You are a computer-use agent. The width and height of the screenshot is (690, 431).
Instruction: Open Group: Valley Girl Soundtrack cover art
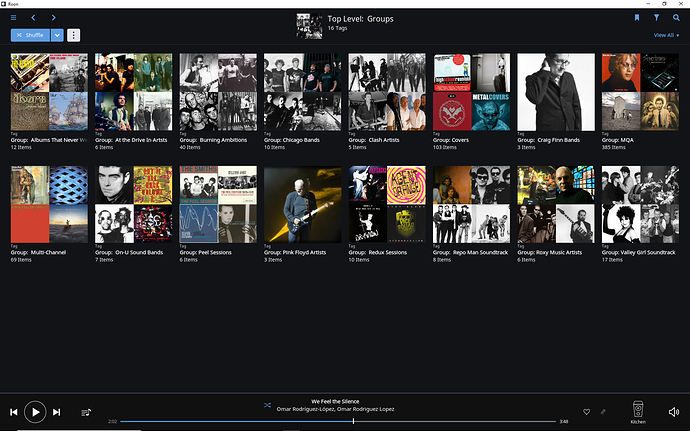640,204
